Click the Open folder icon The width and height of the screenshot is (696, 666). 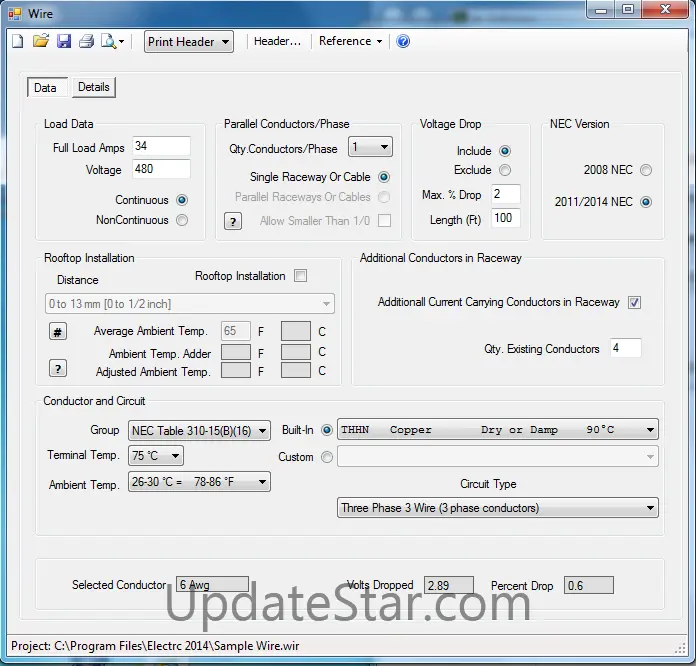[41, 41]
